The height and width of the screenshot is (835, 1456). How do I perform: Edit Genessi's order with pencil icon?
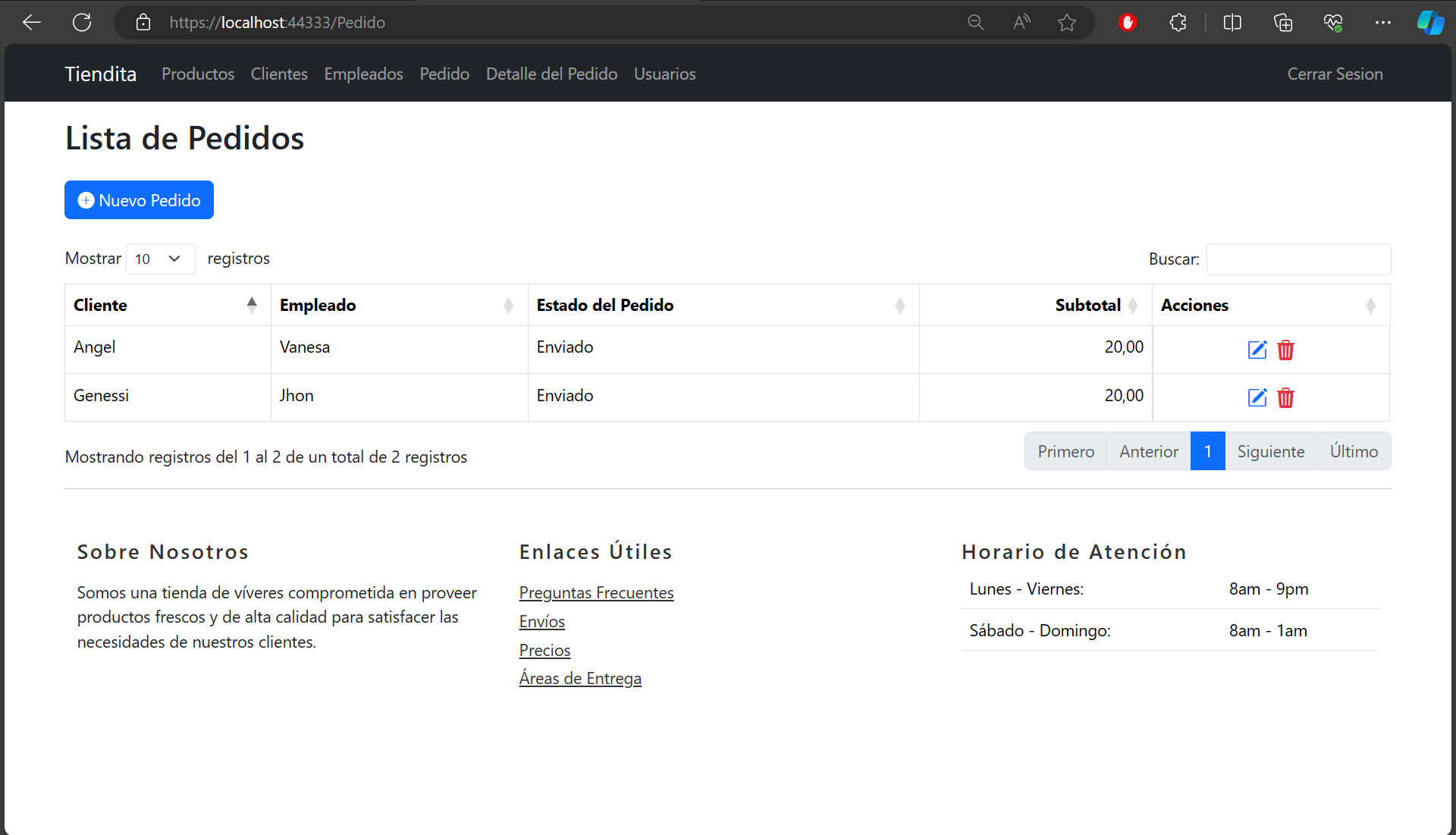point(1257,397)
